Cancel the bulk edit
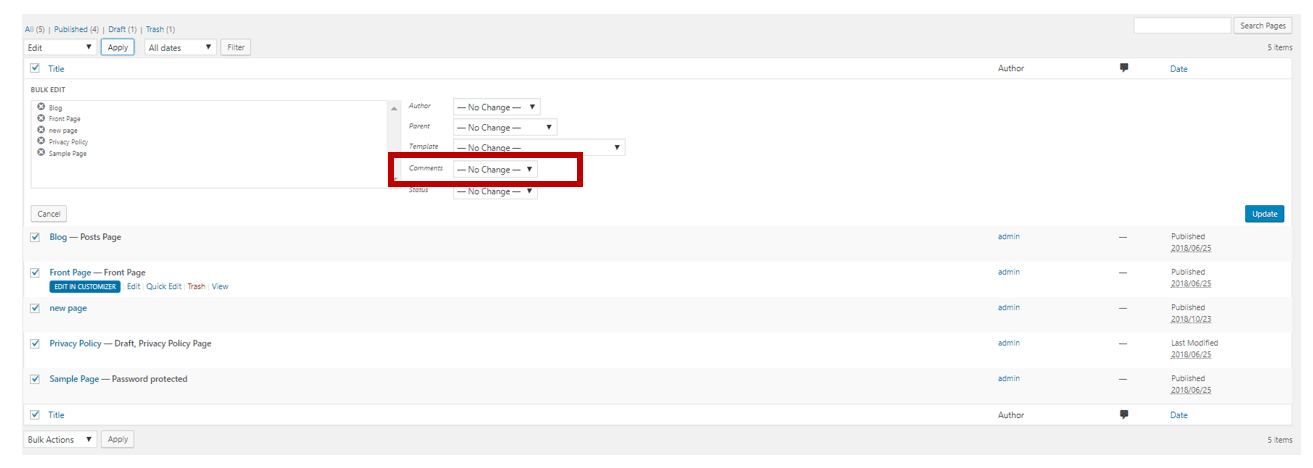 49,214
